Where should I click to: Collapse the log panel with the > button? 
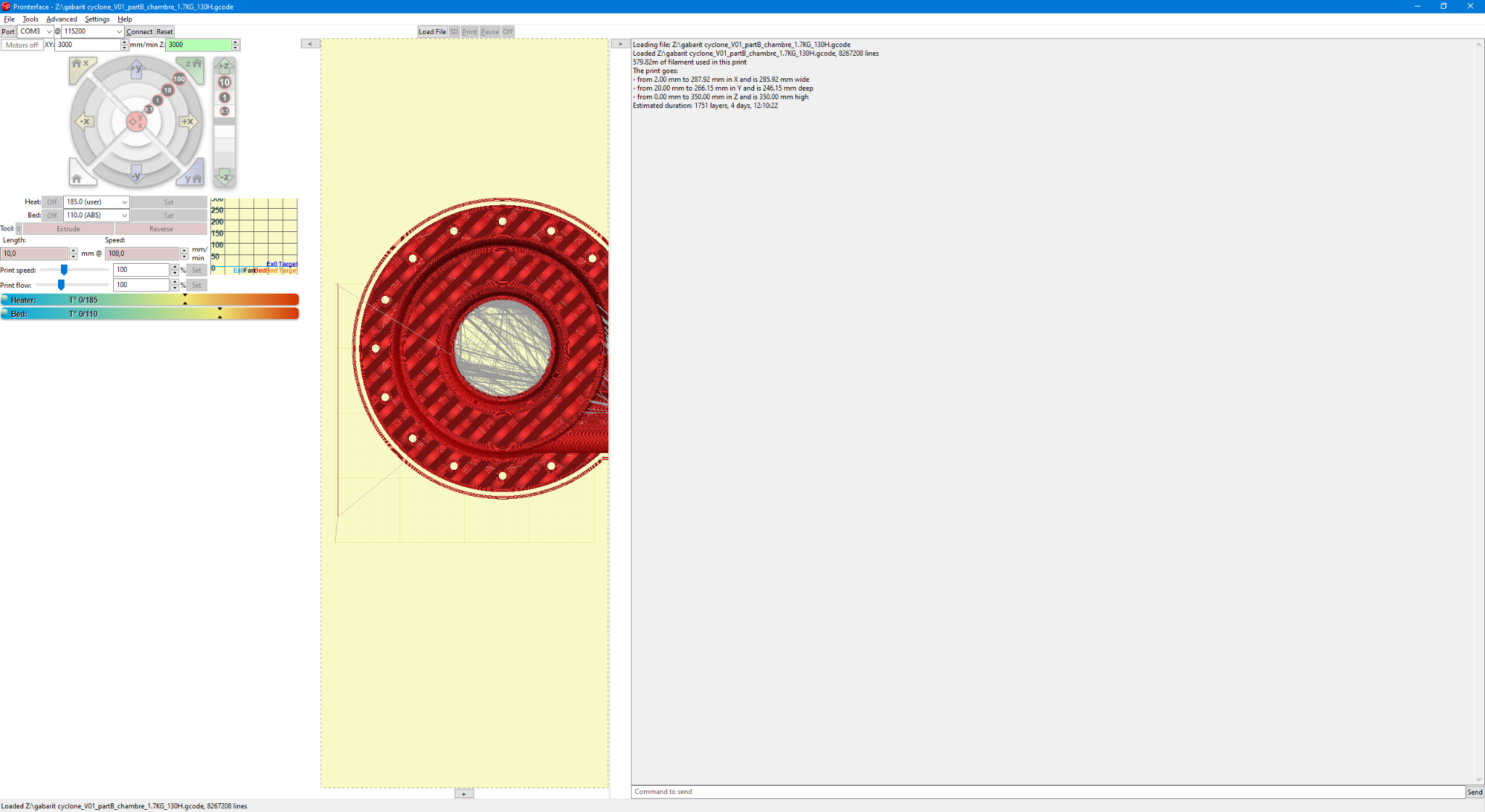620,44
